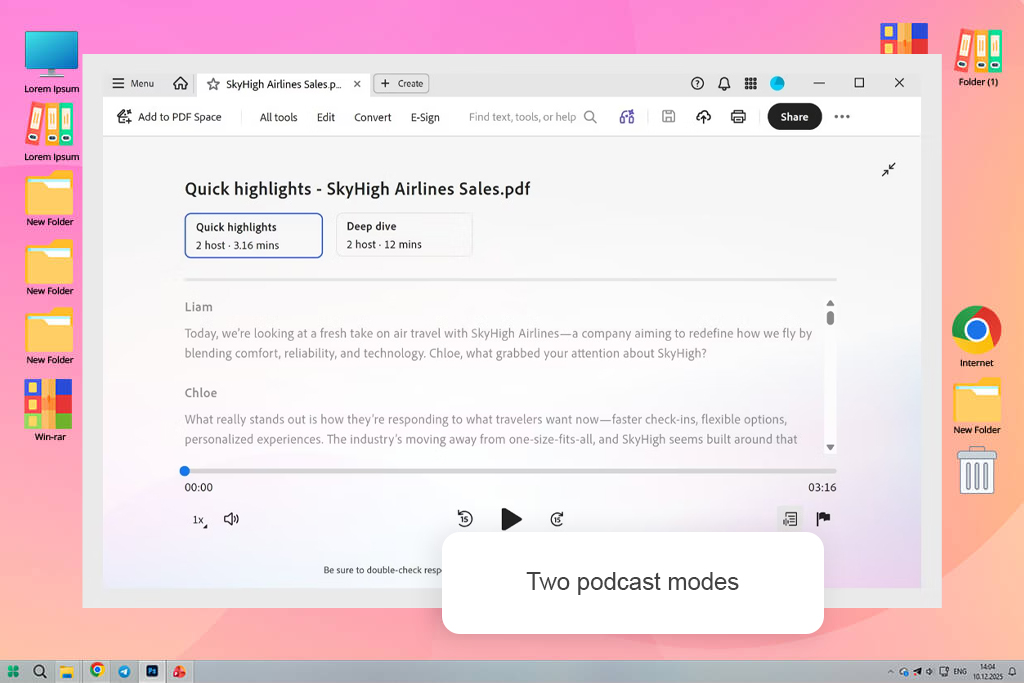The width and height of the screenshot is (1024, 683).
Task: Click the cloud upload icon
Action: [x=703, y=117]
